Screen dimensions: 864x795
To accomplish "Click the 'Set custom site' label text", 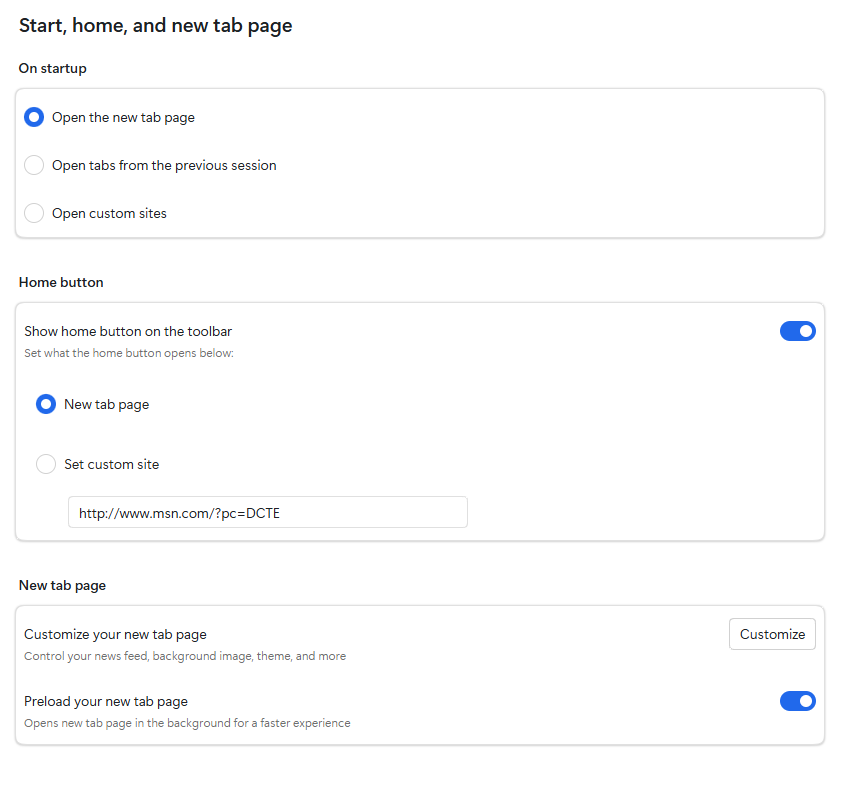I will point(111,464).
